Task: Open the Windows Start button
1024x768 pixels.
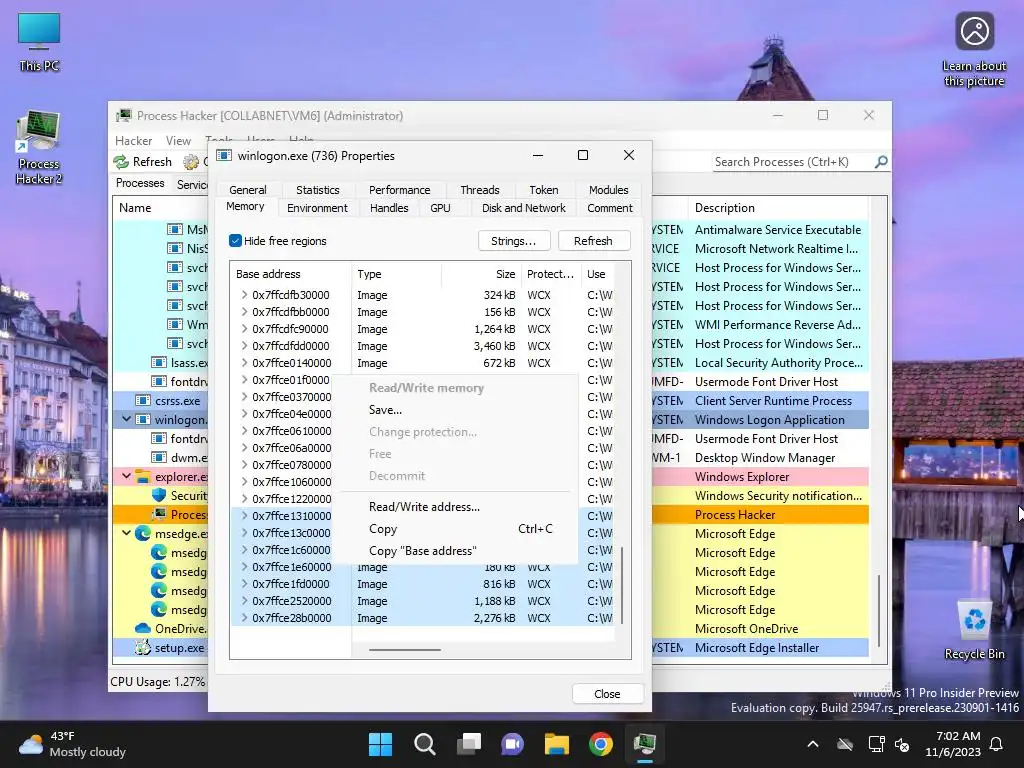Action: point(381,744)
